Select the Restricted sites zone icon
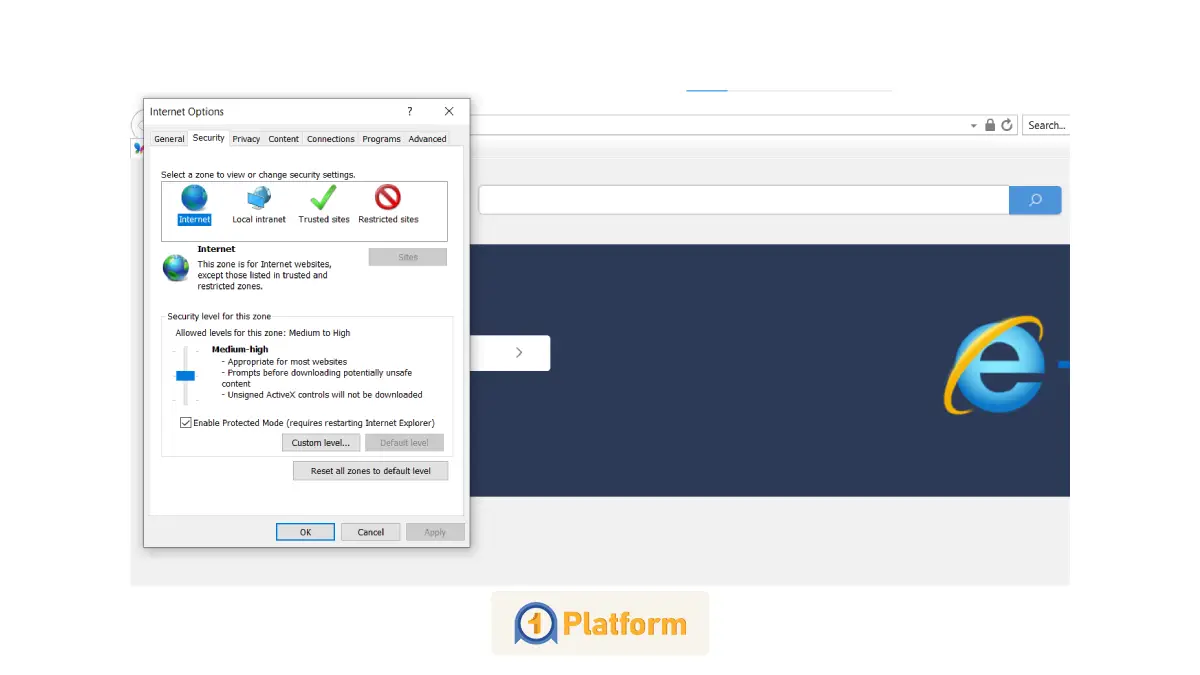This screenshot has width=1200, height=675. click(388, 198)
